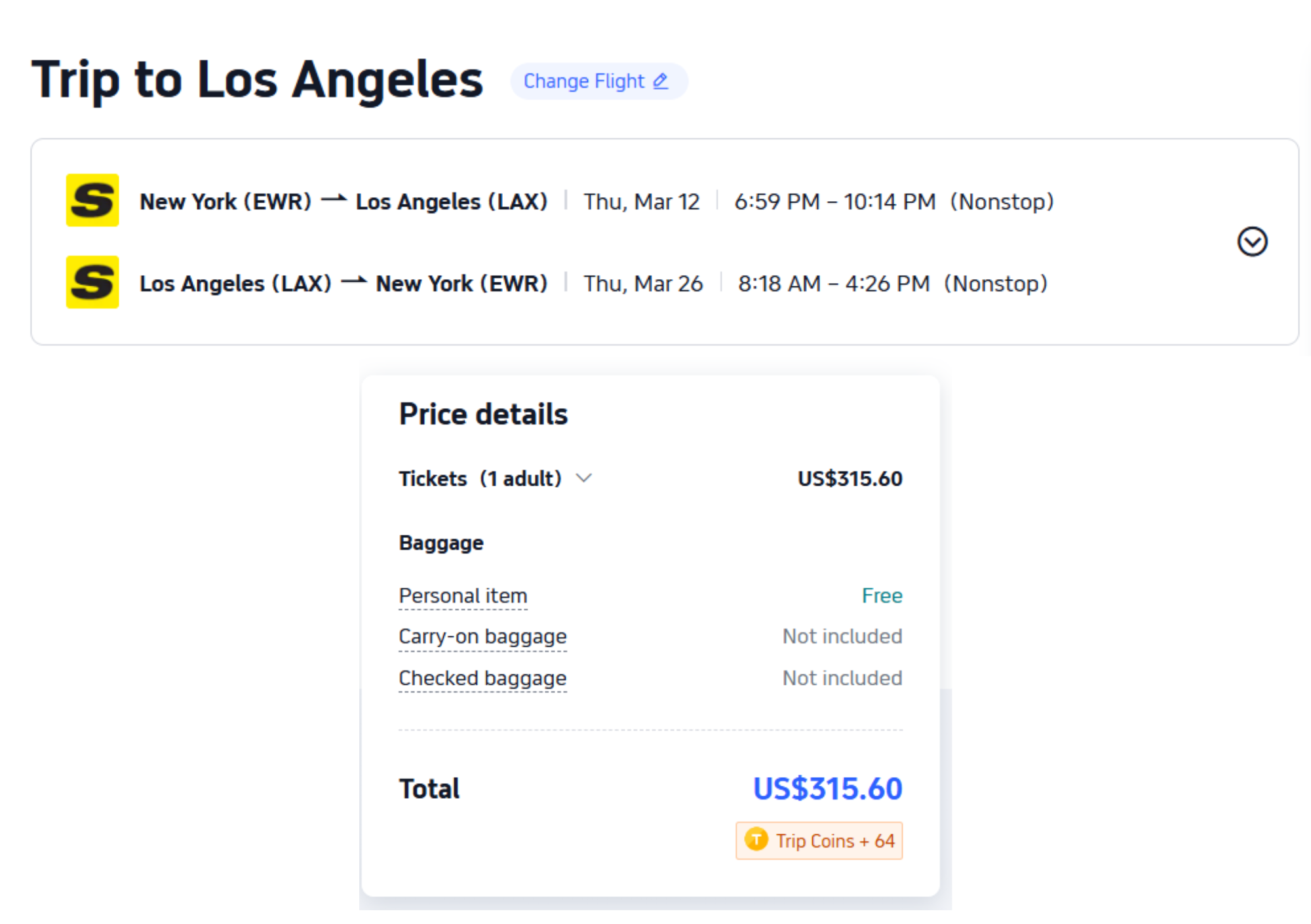Screen dimensions: 1311x924
Task: Click the Thu, Mar 26 return date
Action: click(643, 284)
